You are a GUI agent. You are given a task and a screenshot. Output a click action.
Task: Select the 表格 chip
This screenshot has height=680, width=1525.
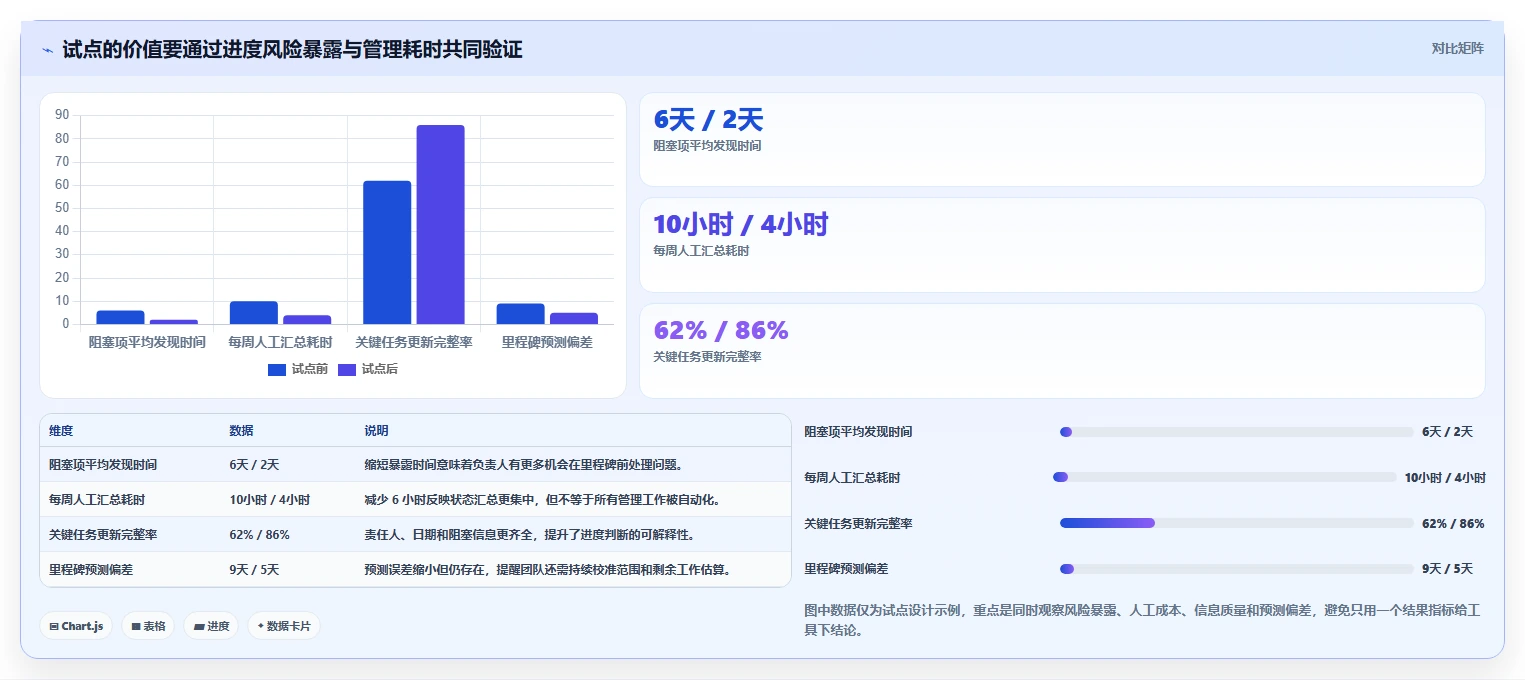pos(149,626)
